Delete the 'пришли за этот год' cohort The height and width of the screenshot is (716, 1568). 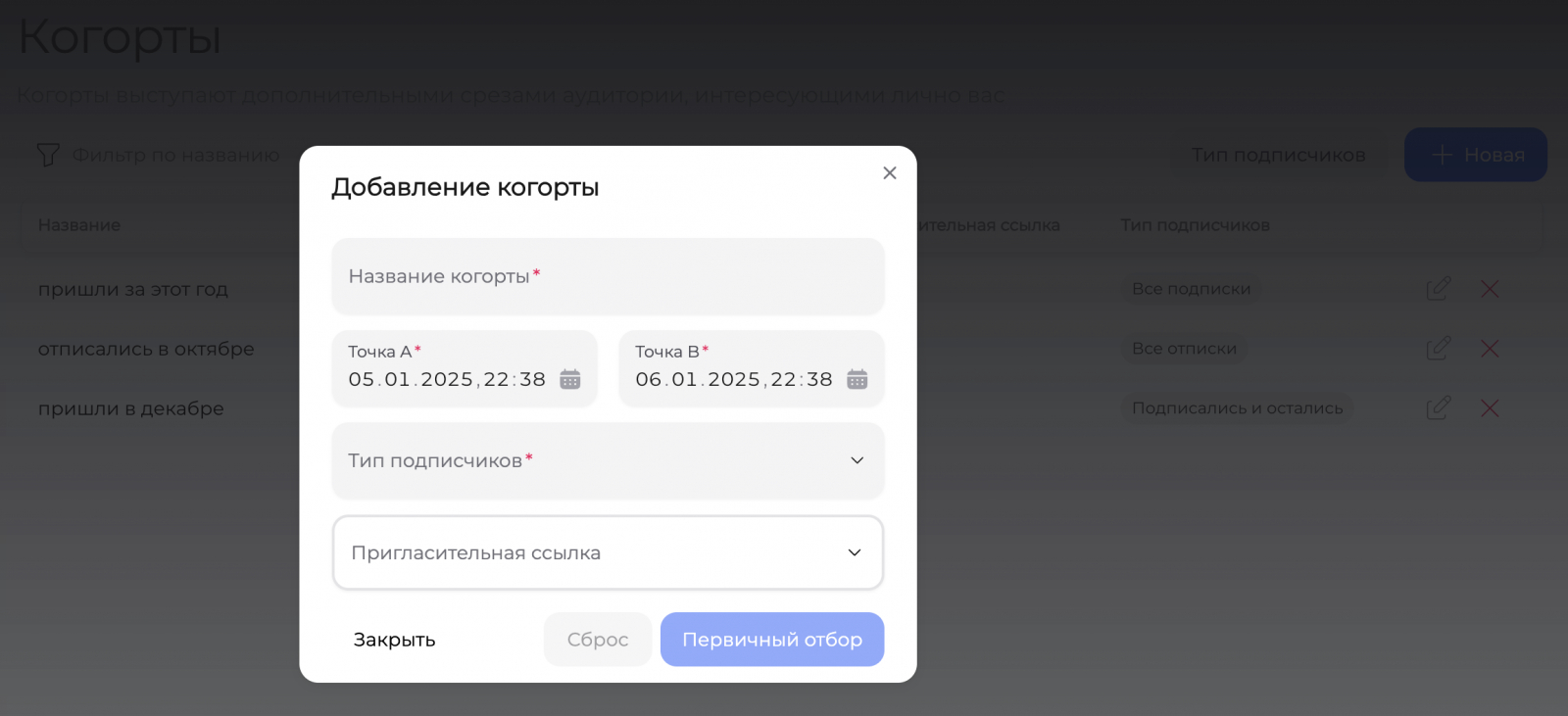click(x=1490, y=289)
